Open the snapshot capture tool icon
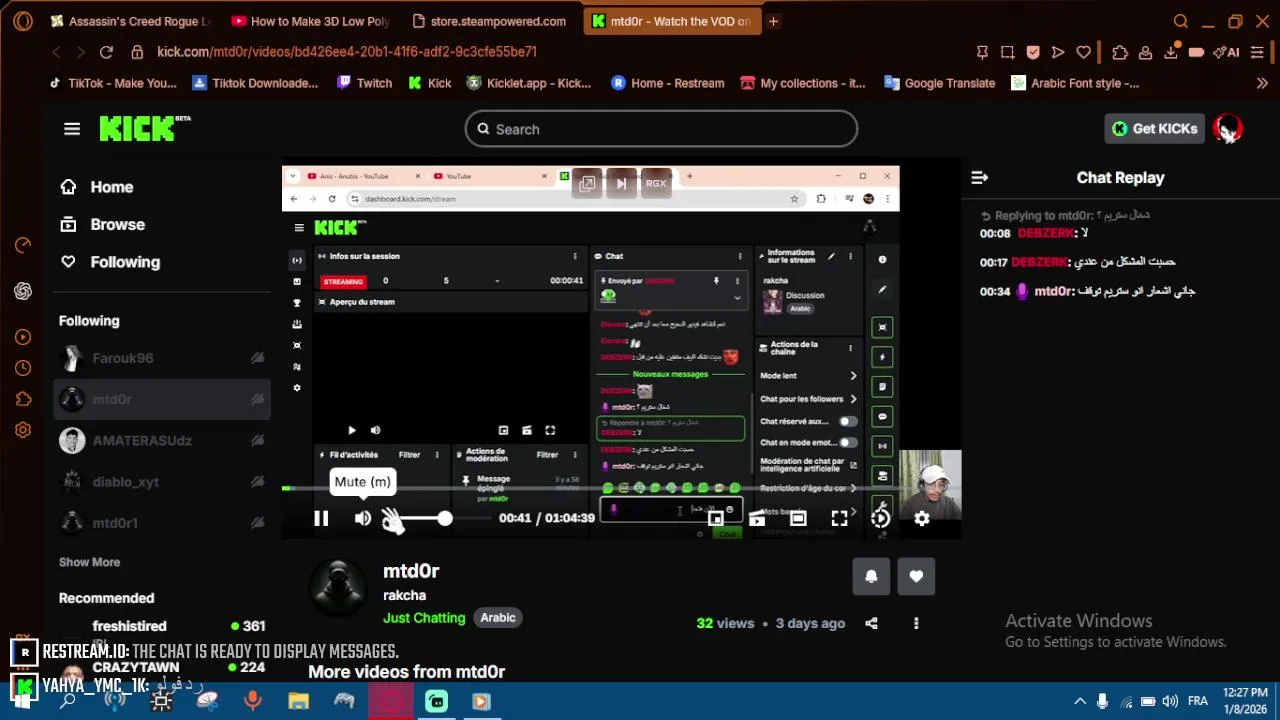 1007,52
